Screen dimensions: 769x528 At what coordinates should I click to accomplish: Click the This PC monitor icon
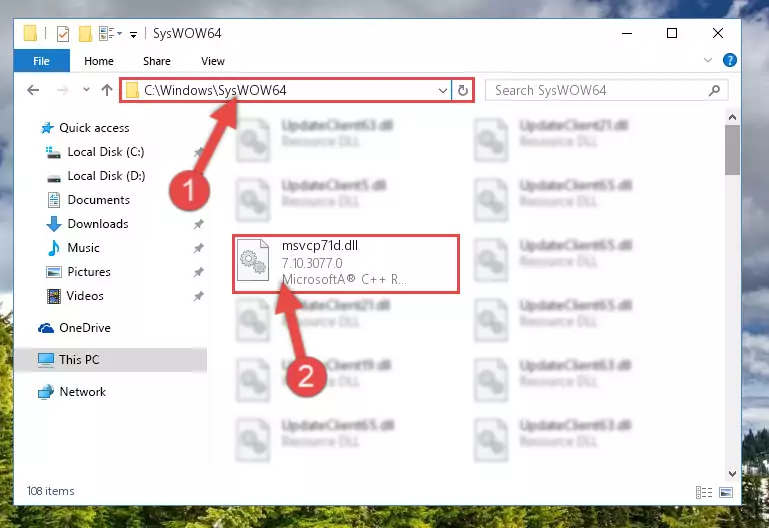tap(46, 360)
